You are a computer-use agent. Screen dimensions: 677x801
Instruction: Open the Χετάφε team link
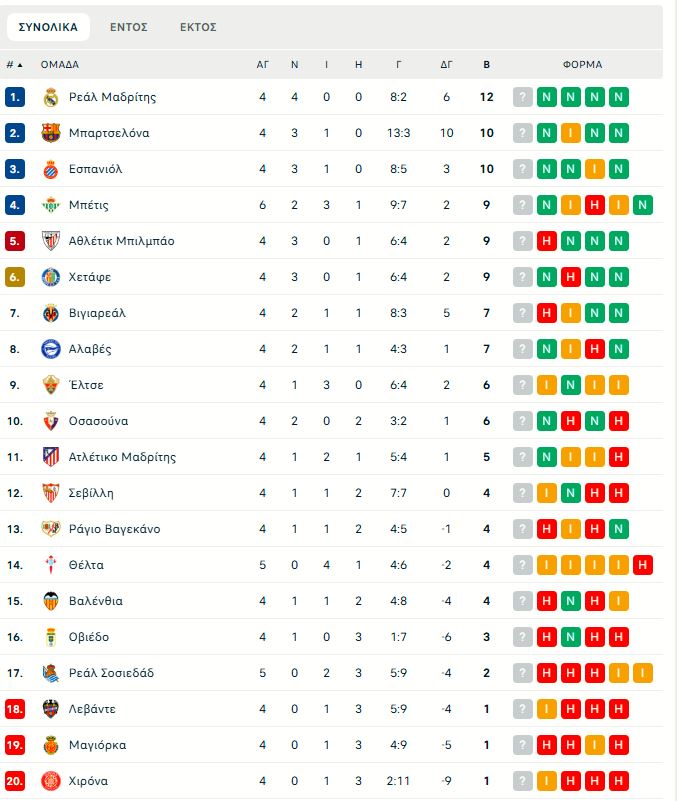point(90,277)
